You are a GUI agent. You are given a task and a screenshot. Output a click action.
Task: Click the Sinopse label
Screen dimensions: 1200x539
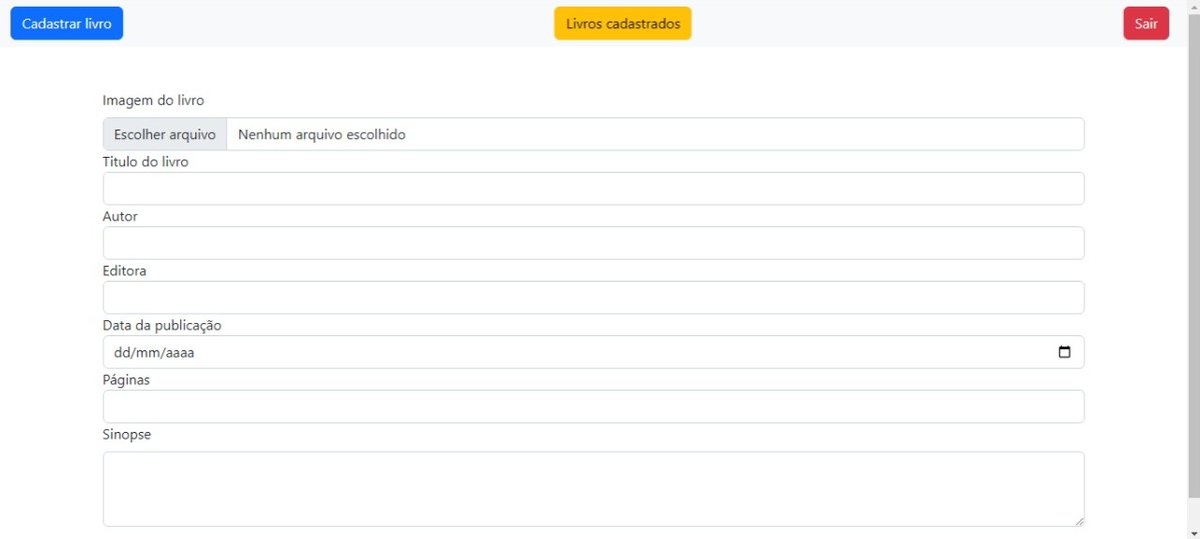127,435
